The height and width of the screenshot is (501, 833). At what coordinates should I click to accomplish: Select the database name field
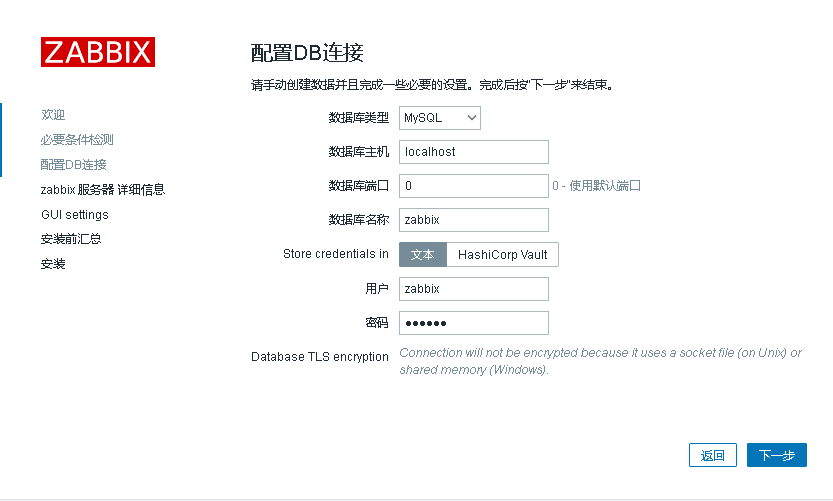(474, 220)
